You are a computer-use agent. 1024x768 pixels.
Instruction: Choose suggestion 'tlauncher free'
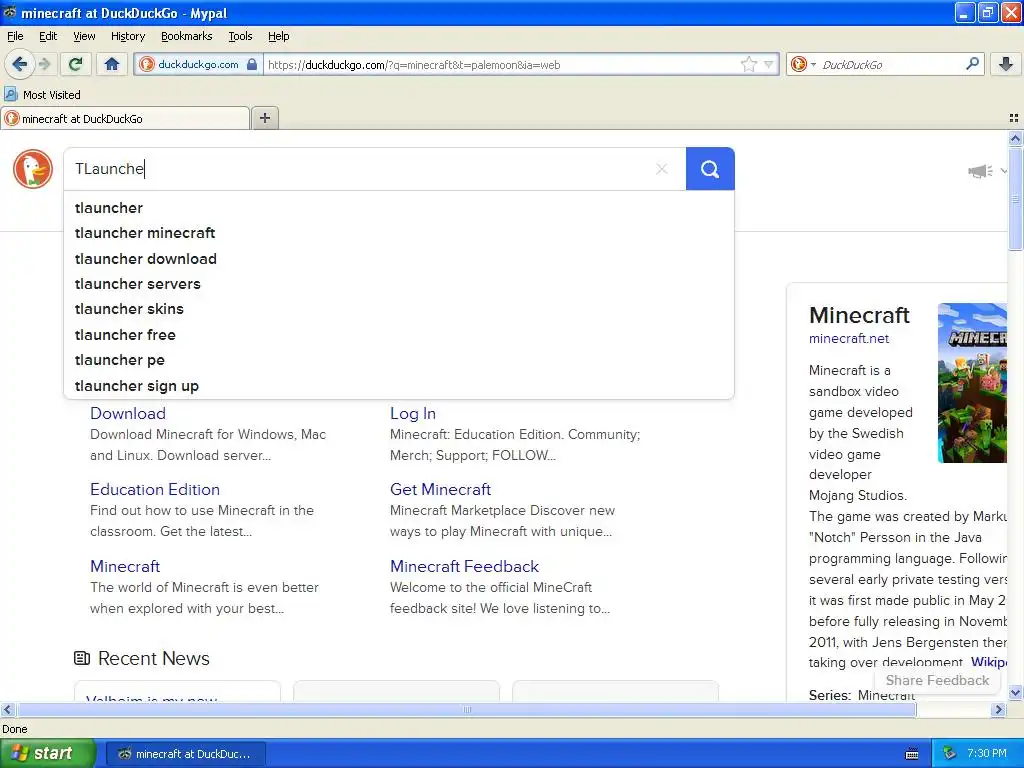click(399, 334)
